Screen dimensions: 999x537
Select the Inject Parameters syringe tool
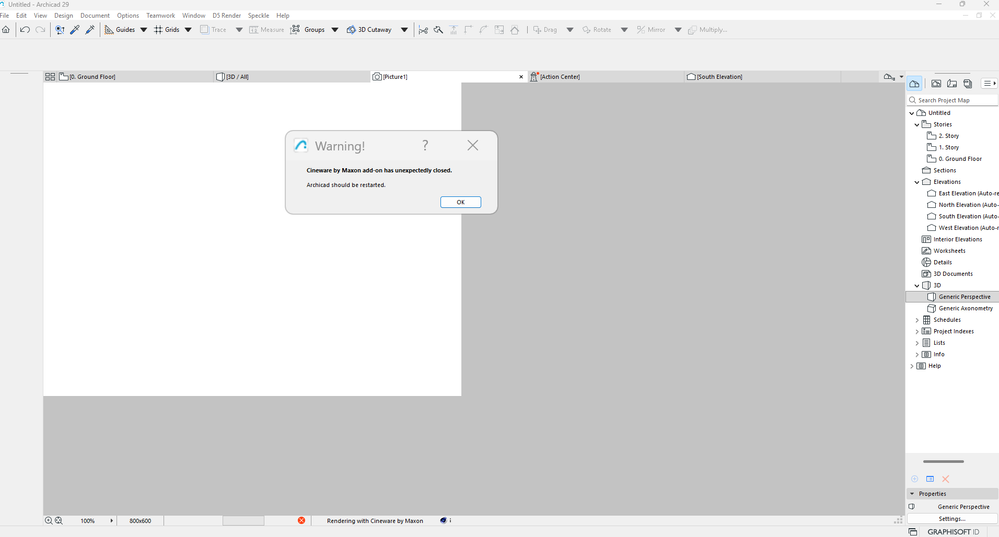[90, 29]
